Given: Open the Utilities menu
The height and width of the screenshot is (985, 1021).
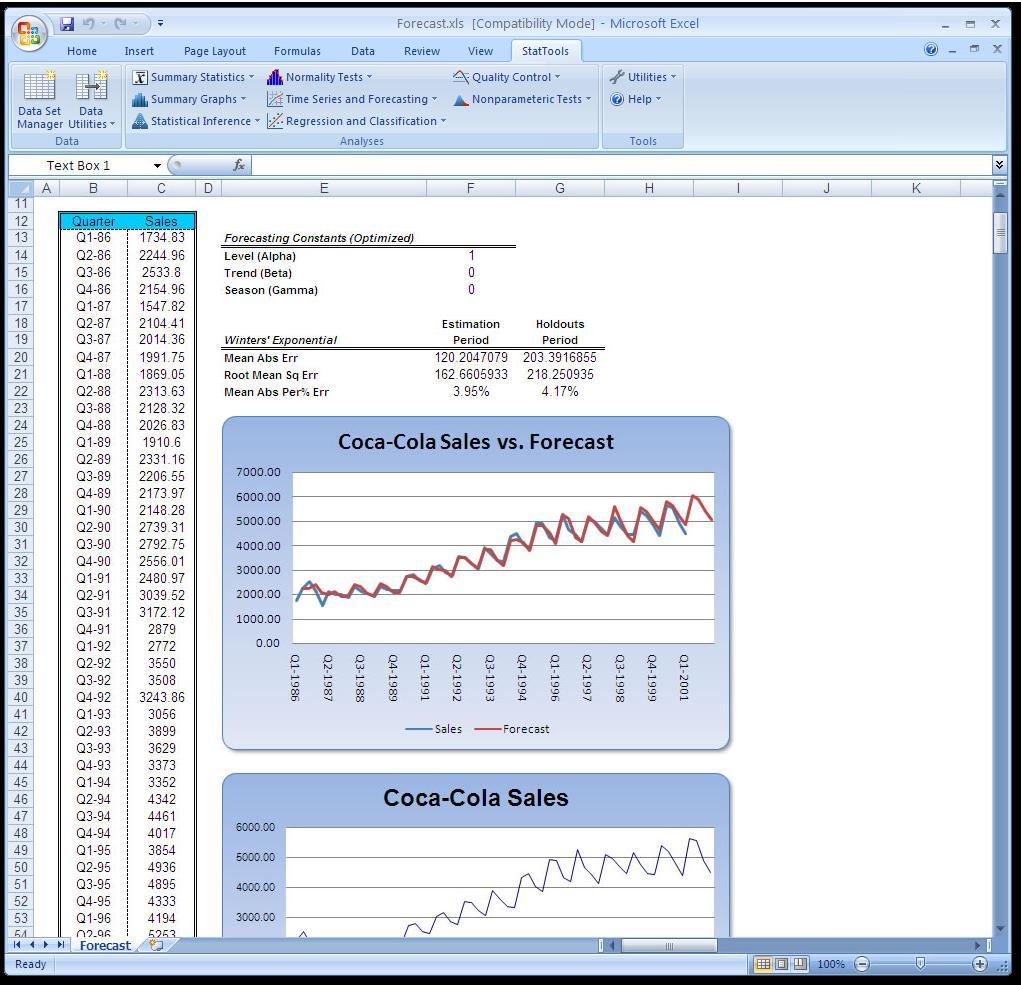Looking at the screenshot, I should 643,77.
